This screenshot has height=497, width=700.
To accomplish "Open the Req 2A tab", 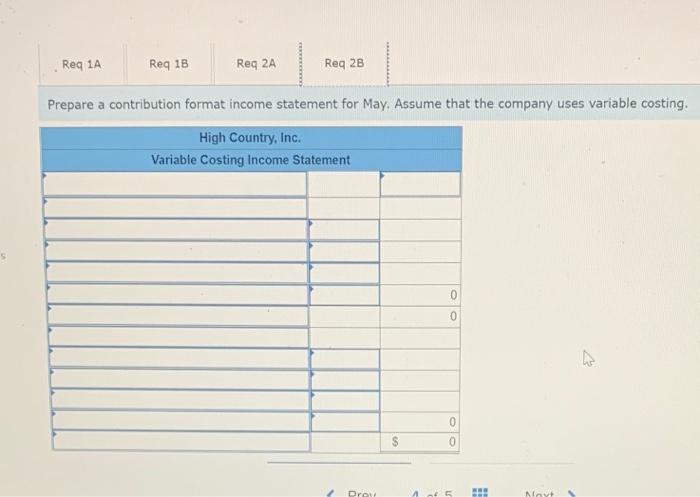I will coord(256,63).
